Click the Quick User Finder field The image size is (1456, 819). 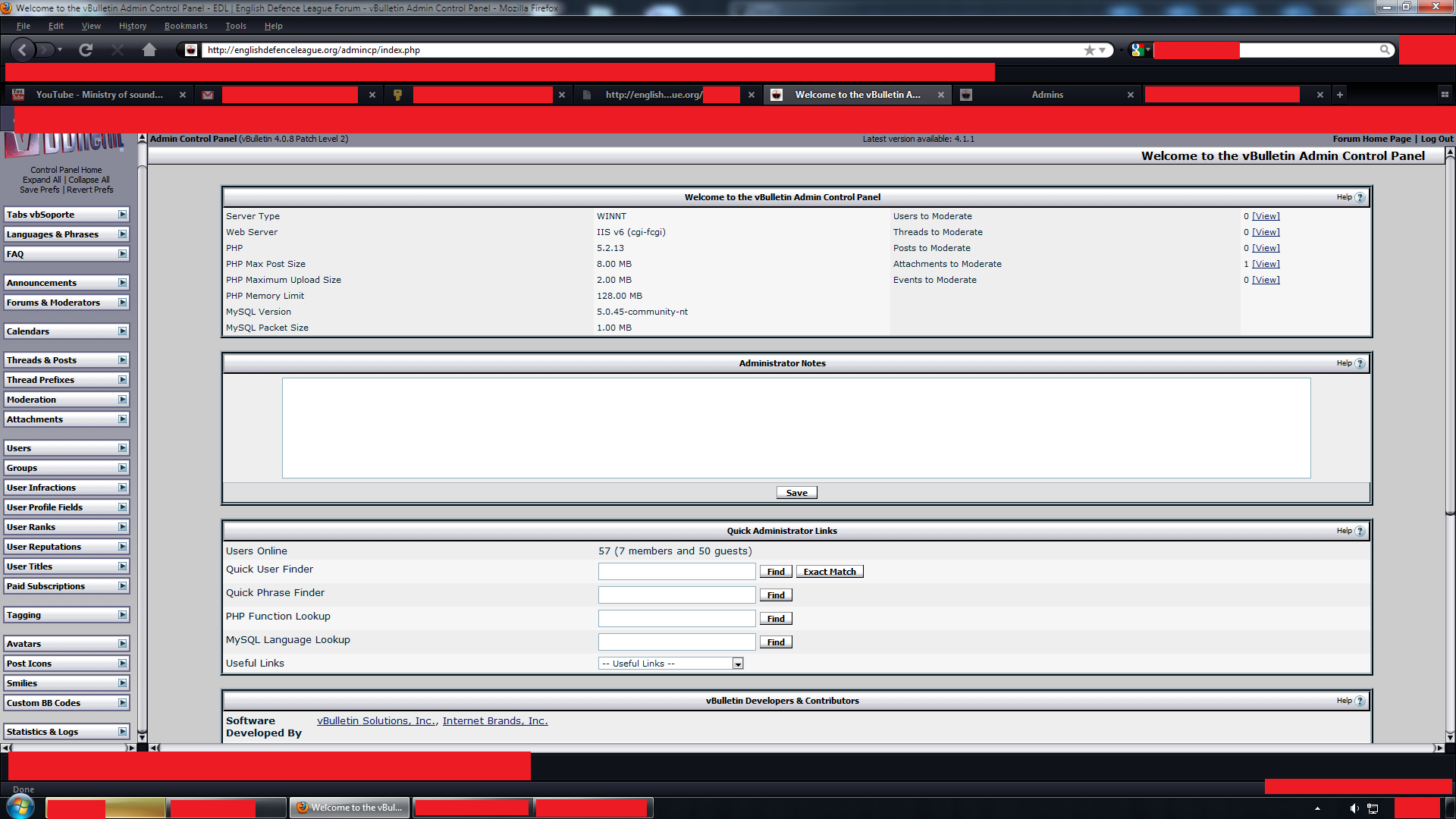676,572
